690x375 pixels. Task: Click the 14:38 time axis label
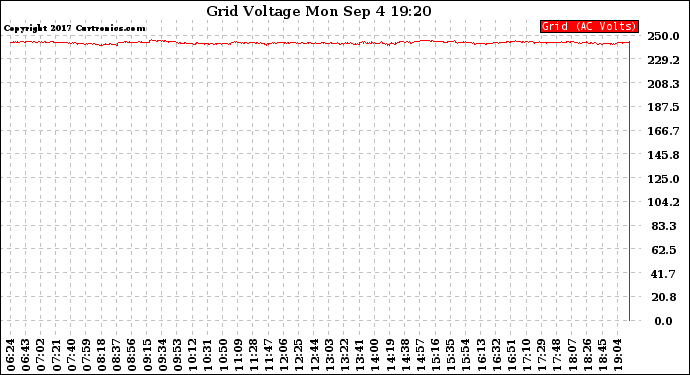(x=405, y=355)
